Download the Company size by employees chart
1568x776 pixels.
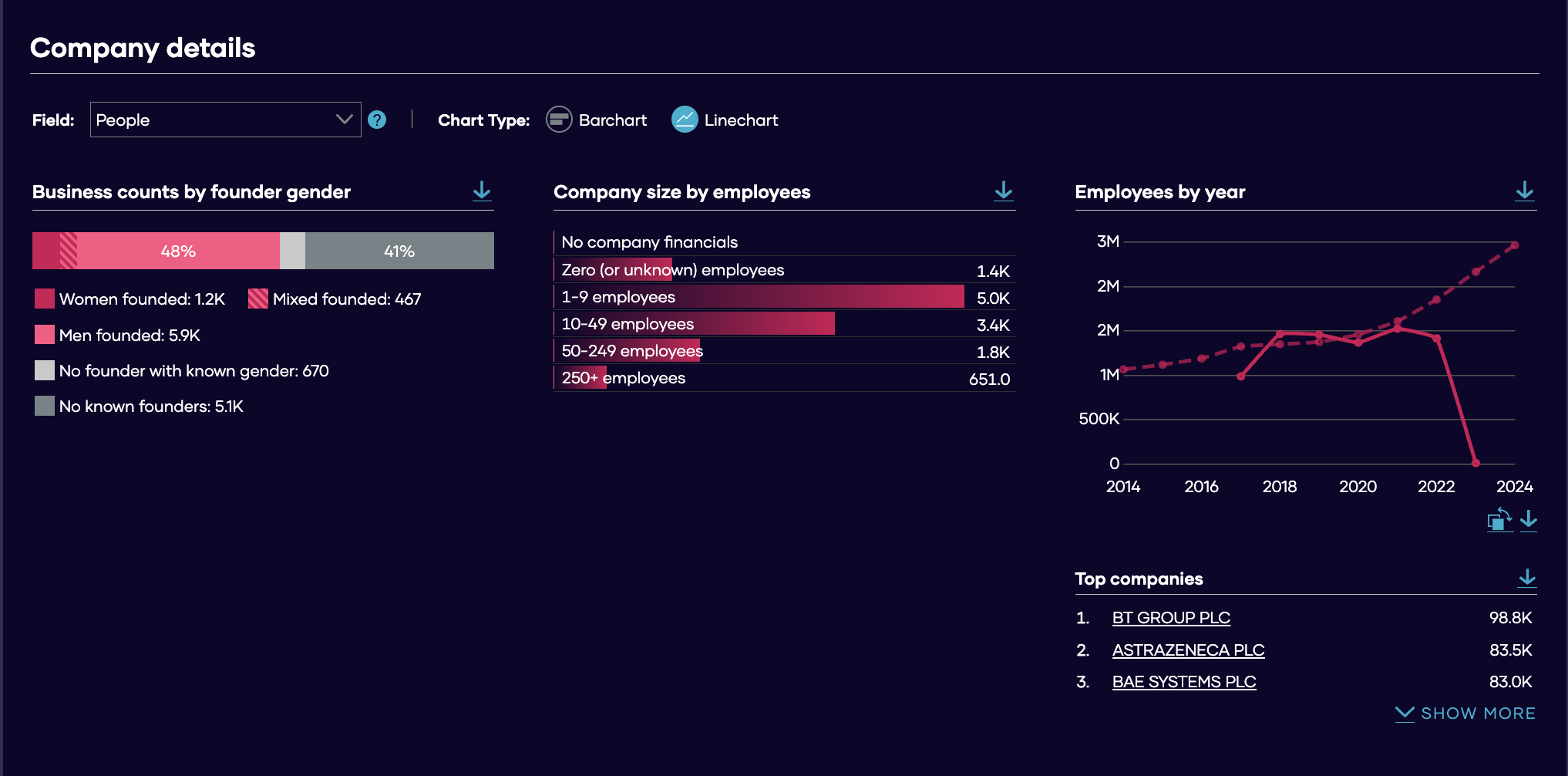pos(1003,191)
